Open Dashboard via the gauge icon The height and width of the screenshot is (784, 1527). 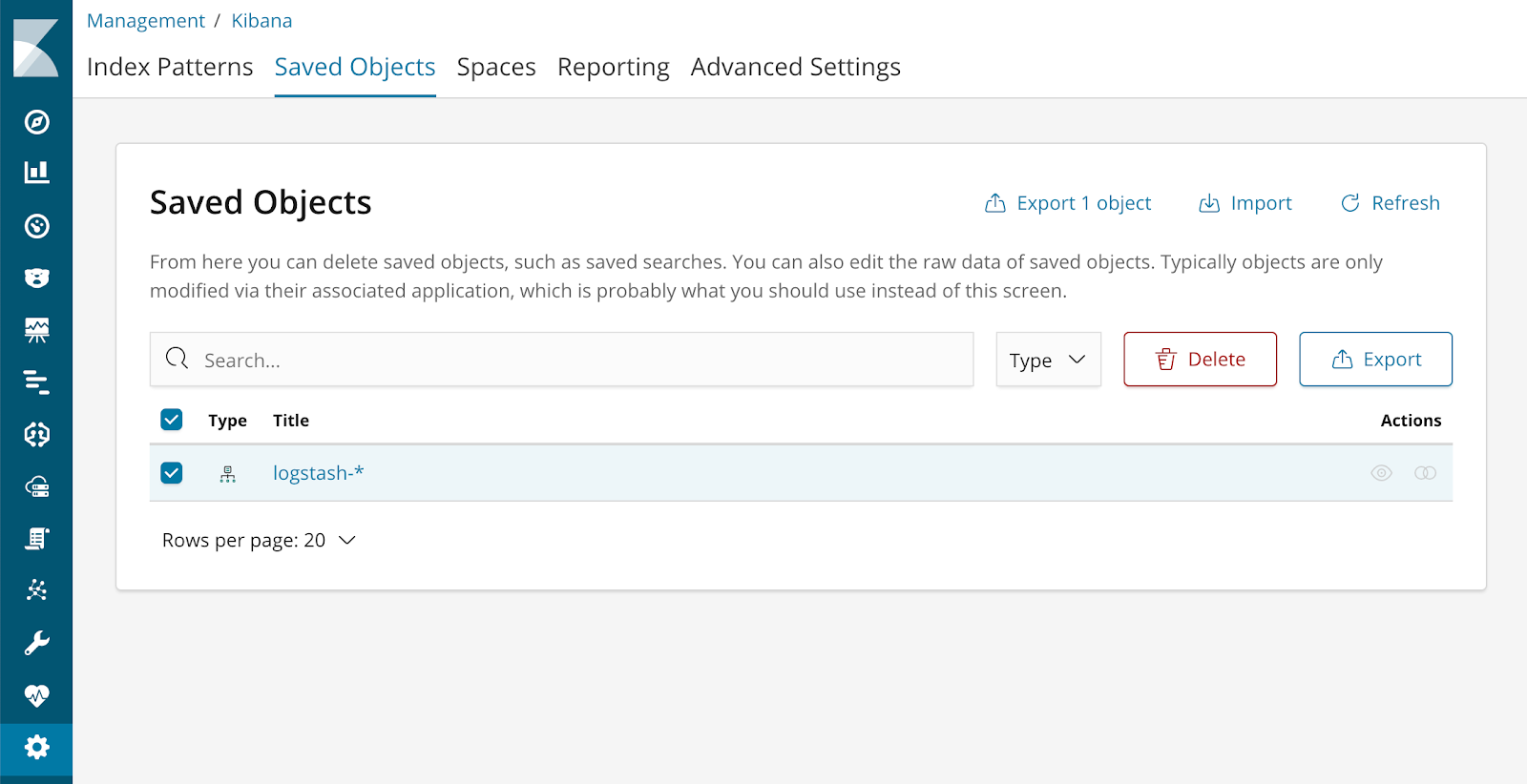pos(36,226)
